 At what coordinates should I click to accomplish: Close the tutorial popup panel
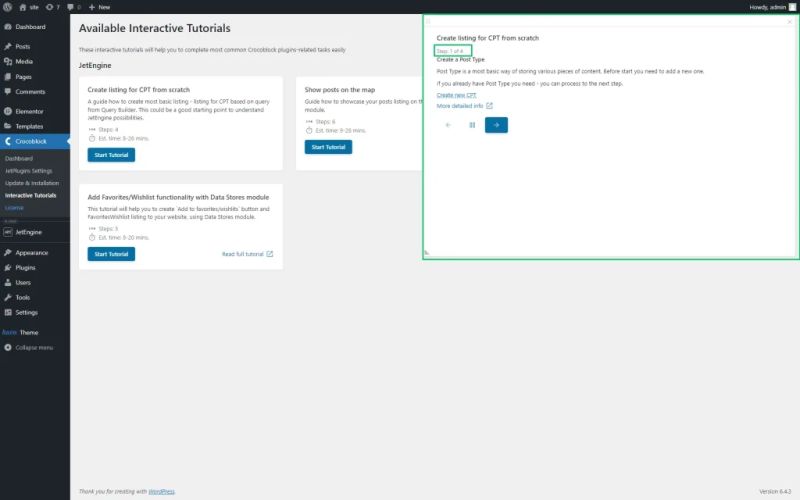click(789, 21)
